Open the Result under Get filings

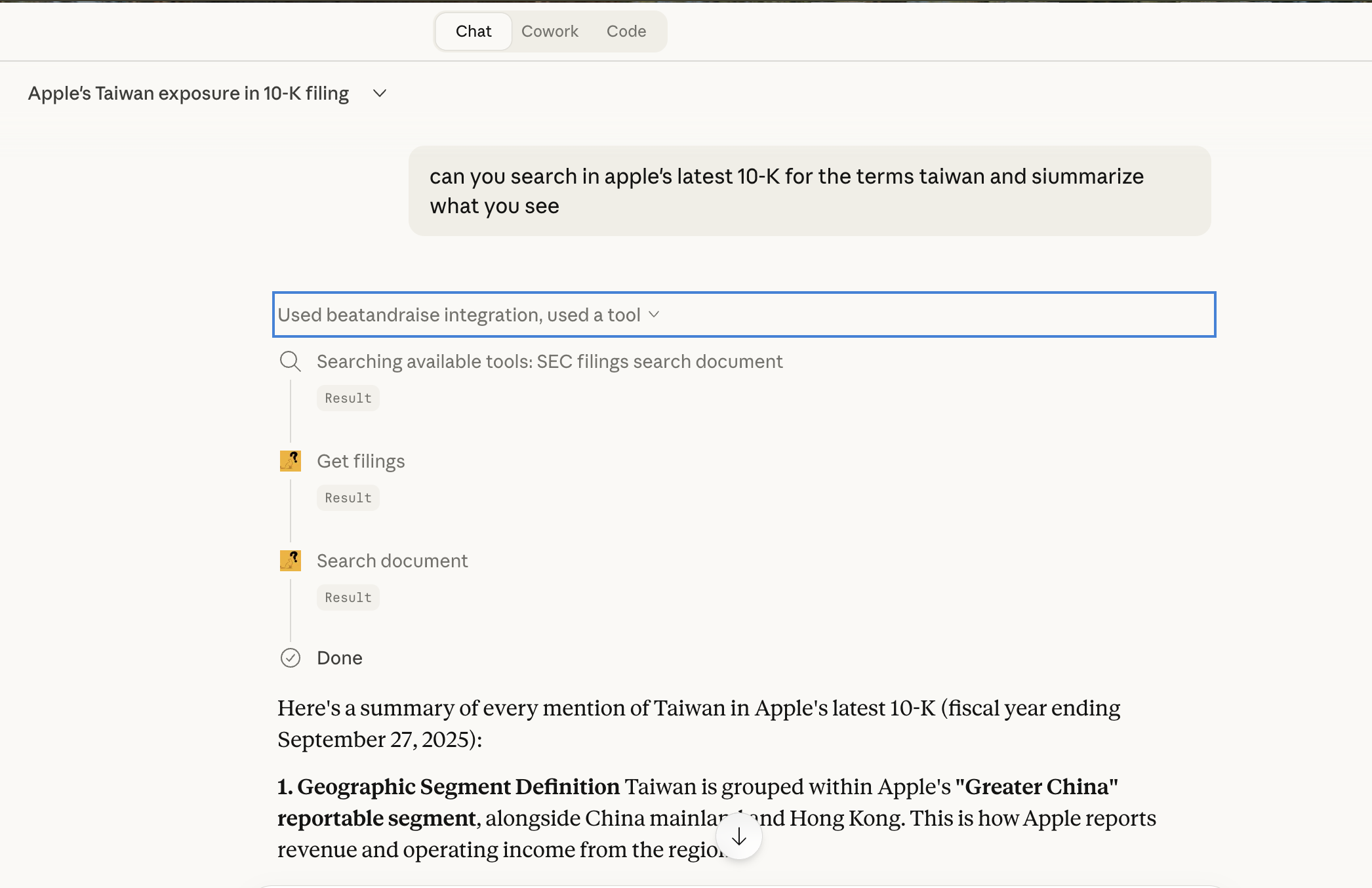click(x=348, y=498)
